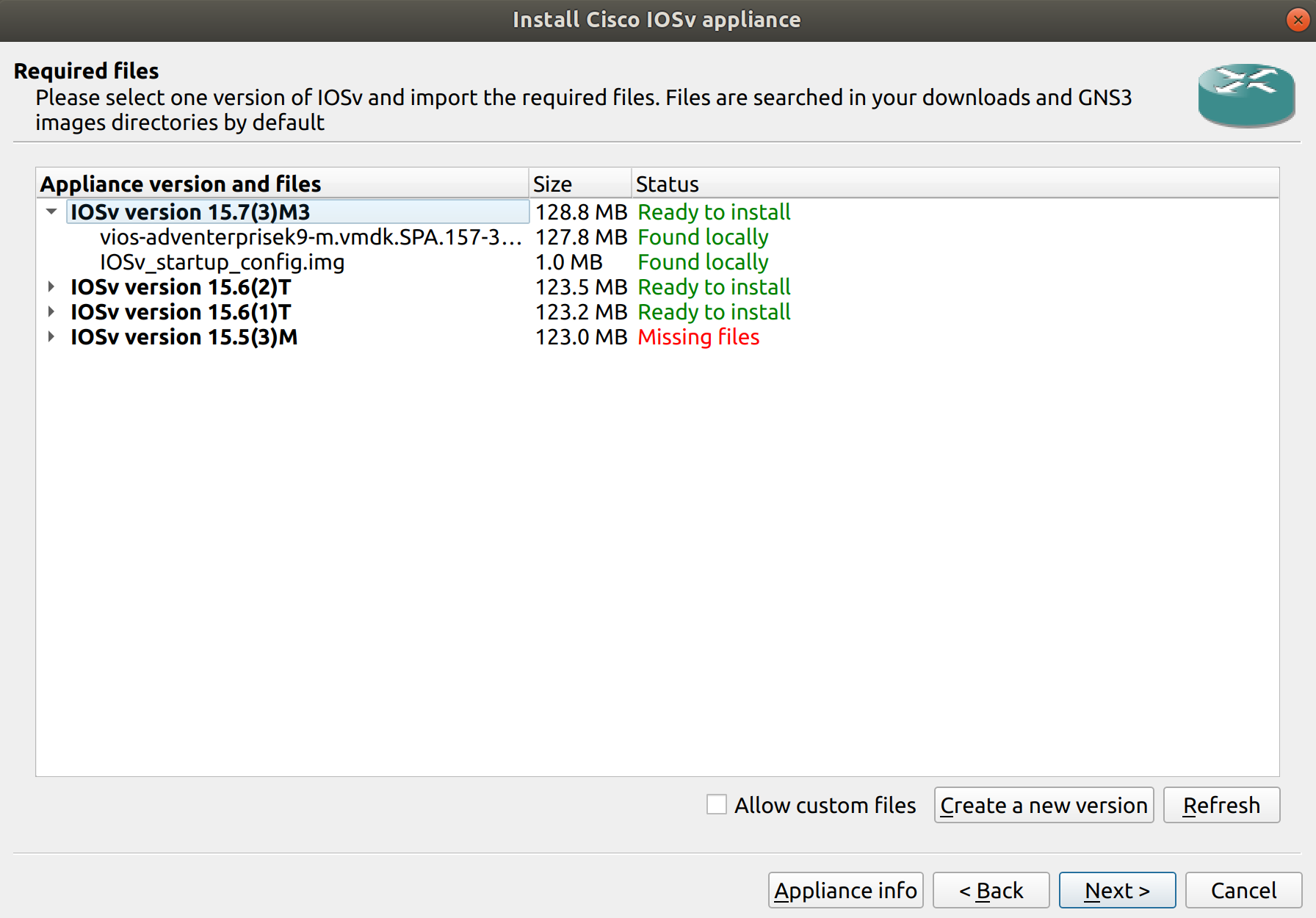This screenshot has height=918, width=1316.
Task: Click the Status column header
Action: tap(955, 184)
